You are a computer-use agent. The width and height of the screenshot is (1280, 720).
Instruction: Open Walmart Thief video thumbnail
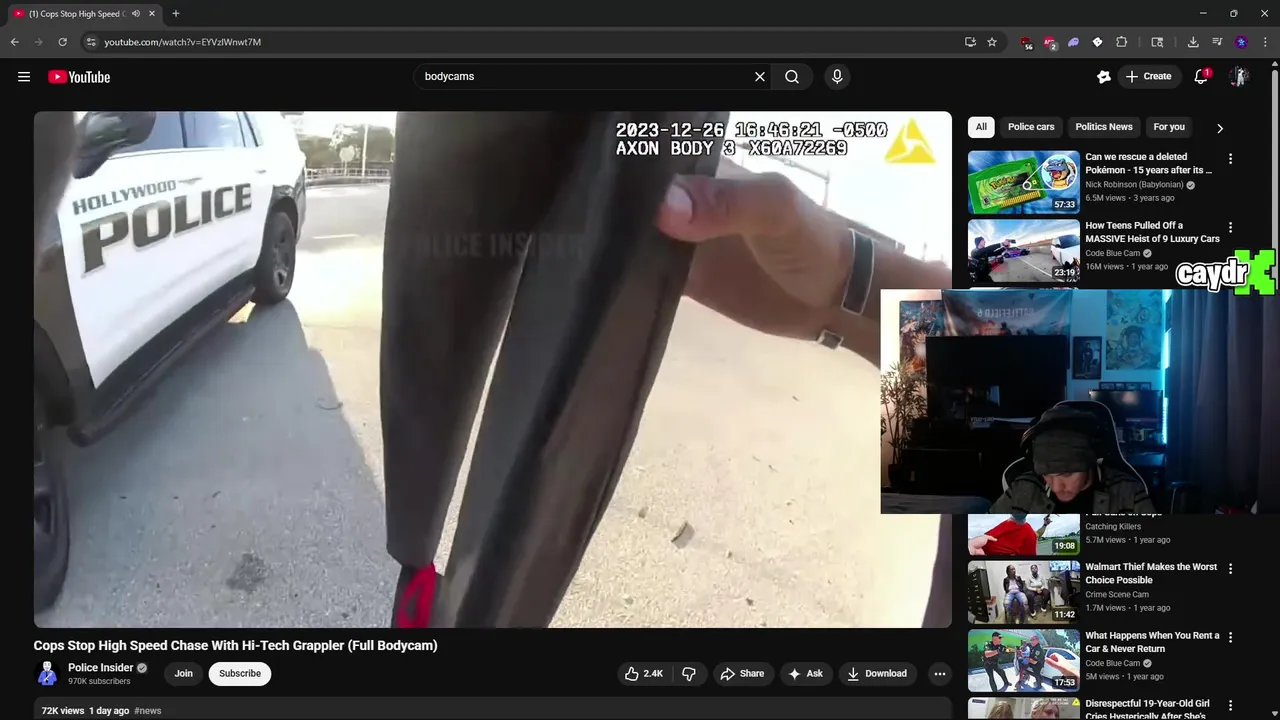(x=1024, y=592)
